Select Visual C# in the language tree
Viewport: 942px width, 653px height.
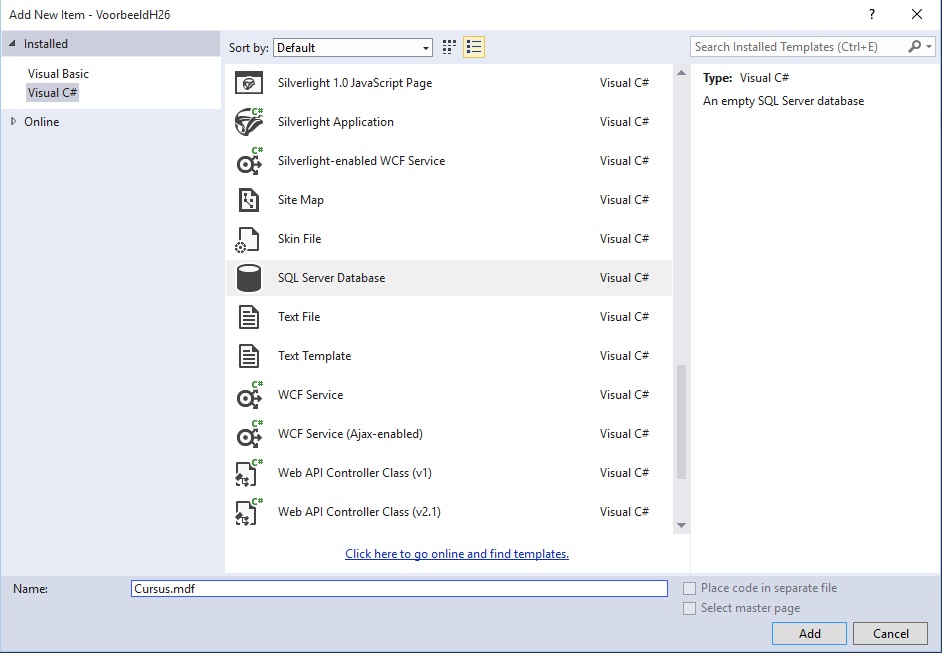[52, 93]
